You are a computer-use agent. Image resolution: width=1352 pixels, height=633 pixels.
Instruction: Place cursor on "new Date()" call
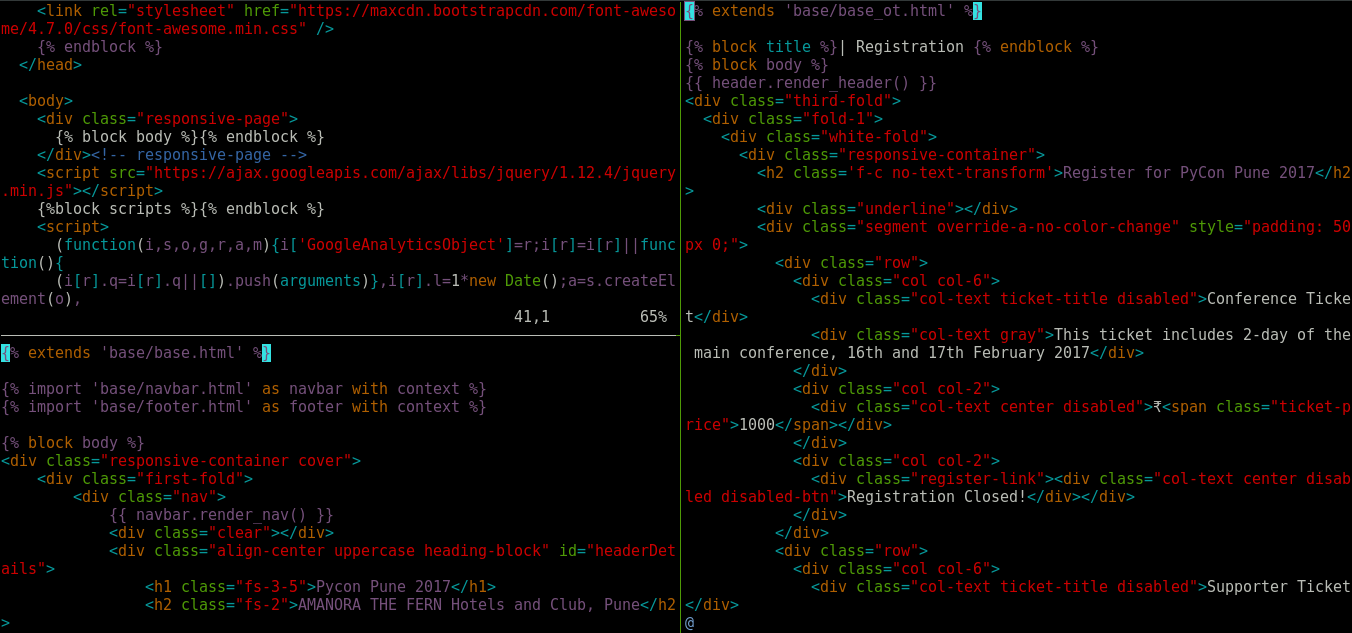pyautogui.click(x=514, y=281)
